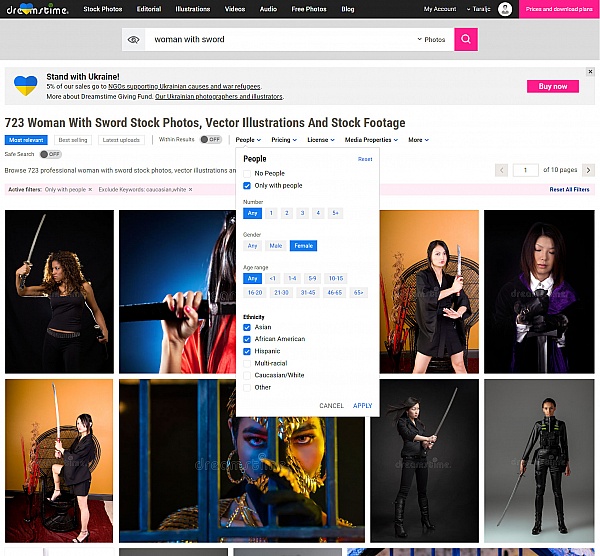Expand the Media Properties filter dropdown
The width and height of the screenshot is (600, 556).
pos(371,140)
